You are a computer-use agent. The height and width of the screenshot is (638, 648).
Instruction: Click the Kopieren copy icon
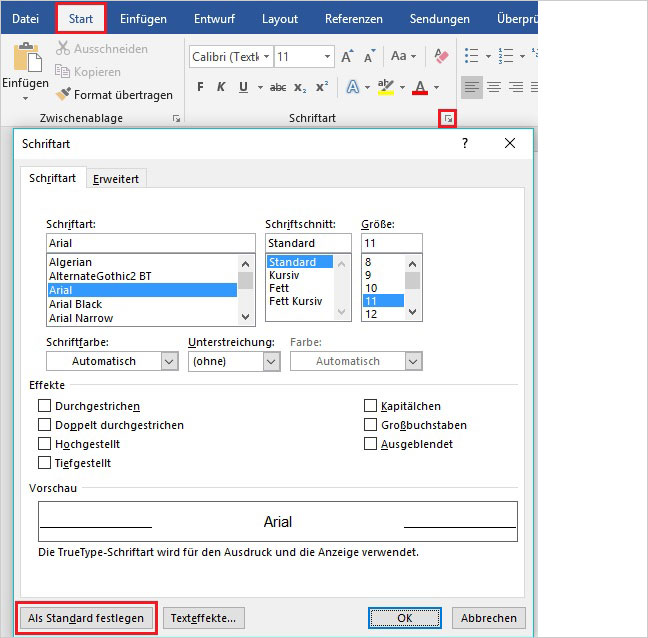click(62, 71)
